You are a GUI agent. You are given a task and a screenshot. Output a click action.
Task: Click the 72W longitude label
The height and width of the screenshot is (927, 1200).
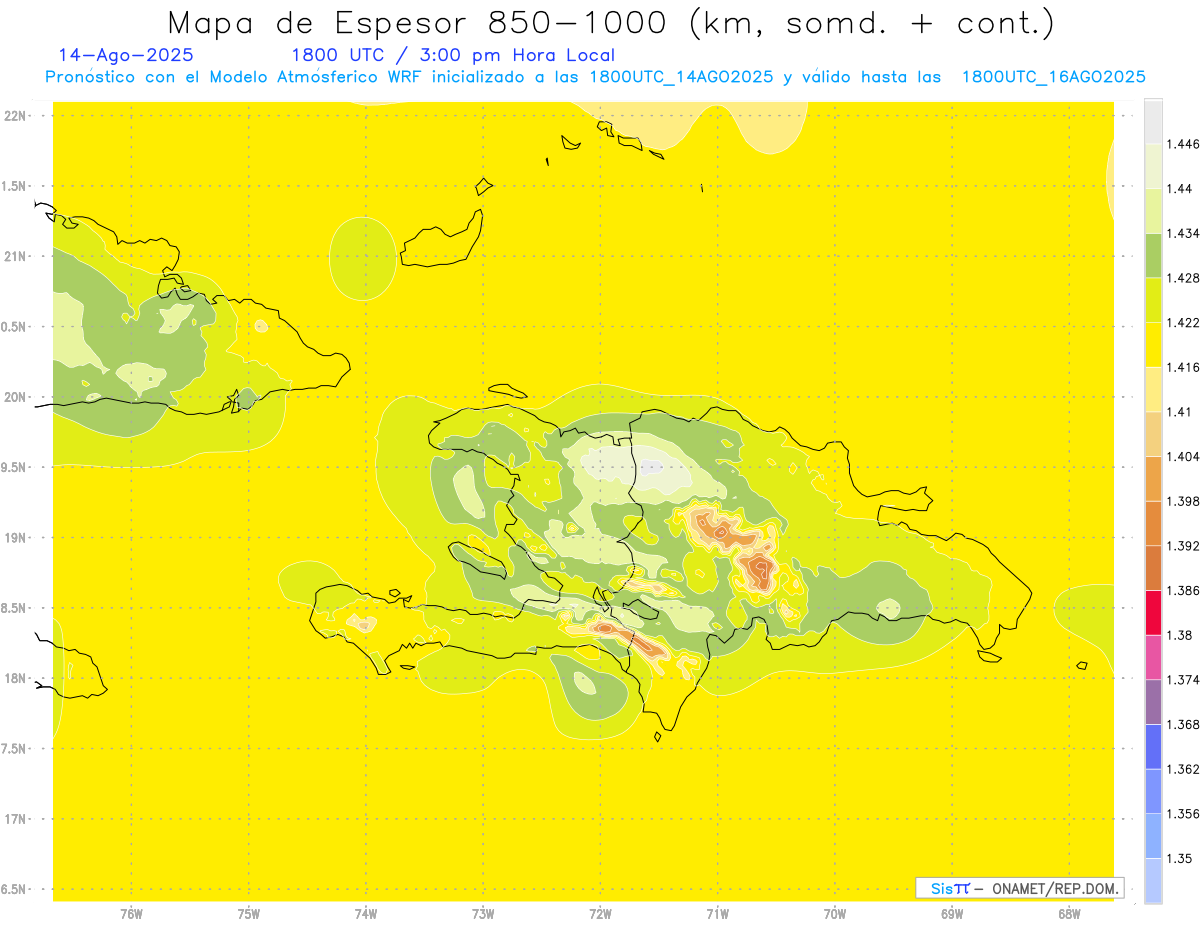pyautogui.click(x=600, y=914)
